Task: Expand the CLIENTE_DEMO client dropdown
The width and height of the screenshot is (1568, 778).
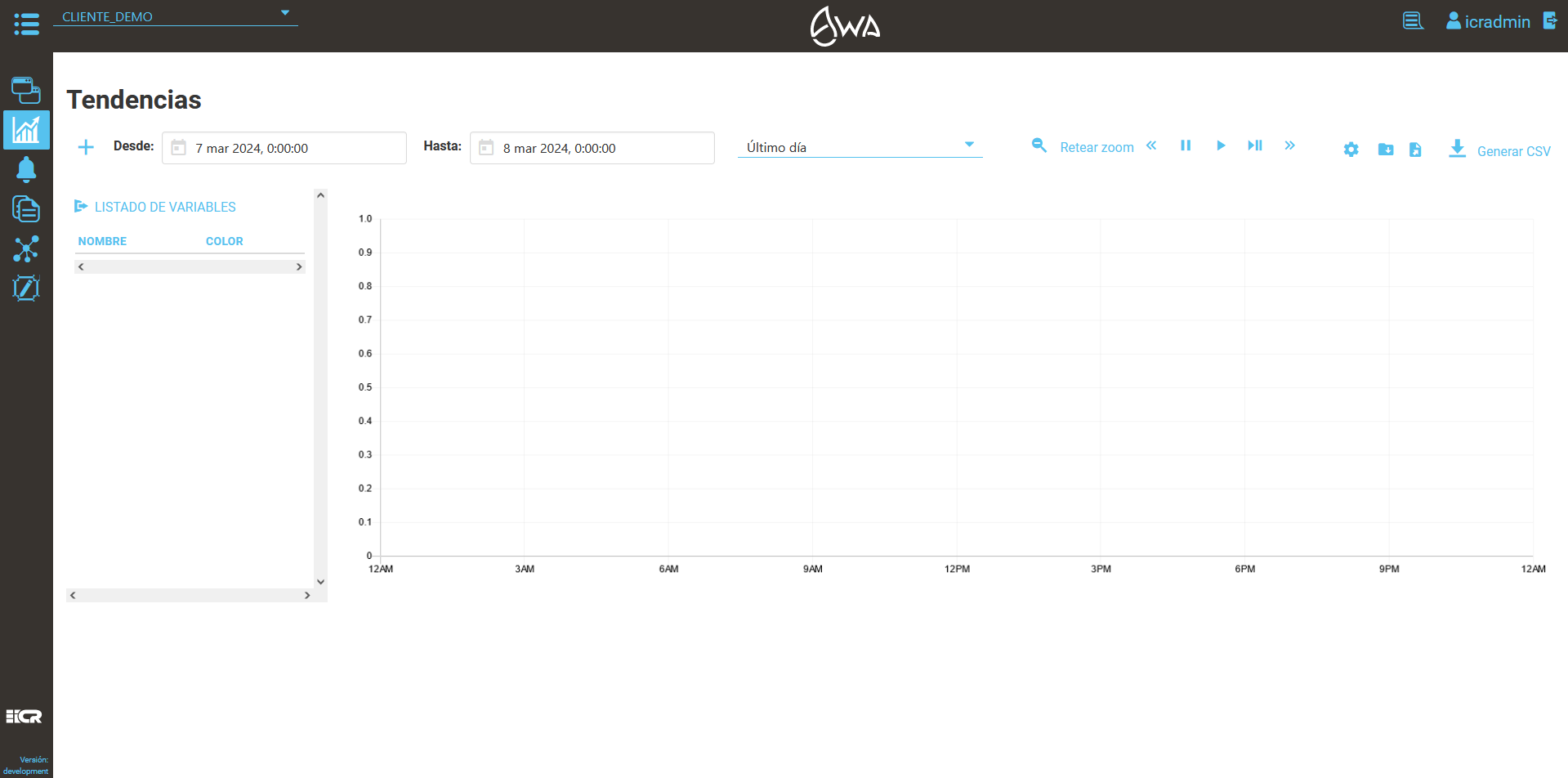Action: click(284, 14)
